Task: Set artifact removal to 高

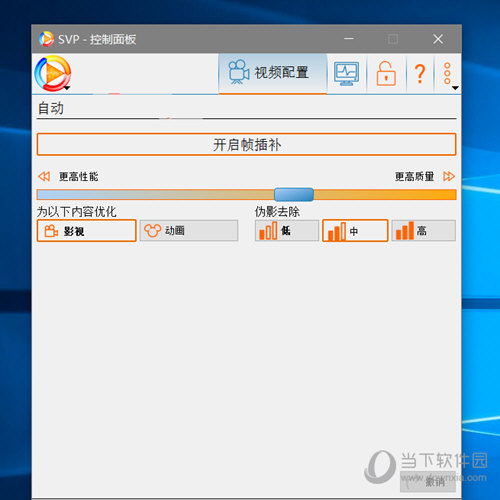Action: click(424, 230)
